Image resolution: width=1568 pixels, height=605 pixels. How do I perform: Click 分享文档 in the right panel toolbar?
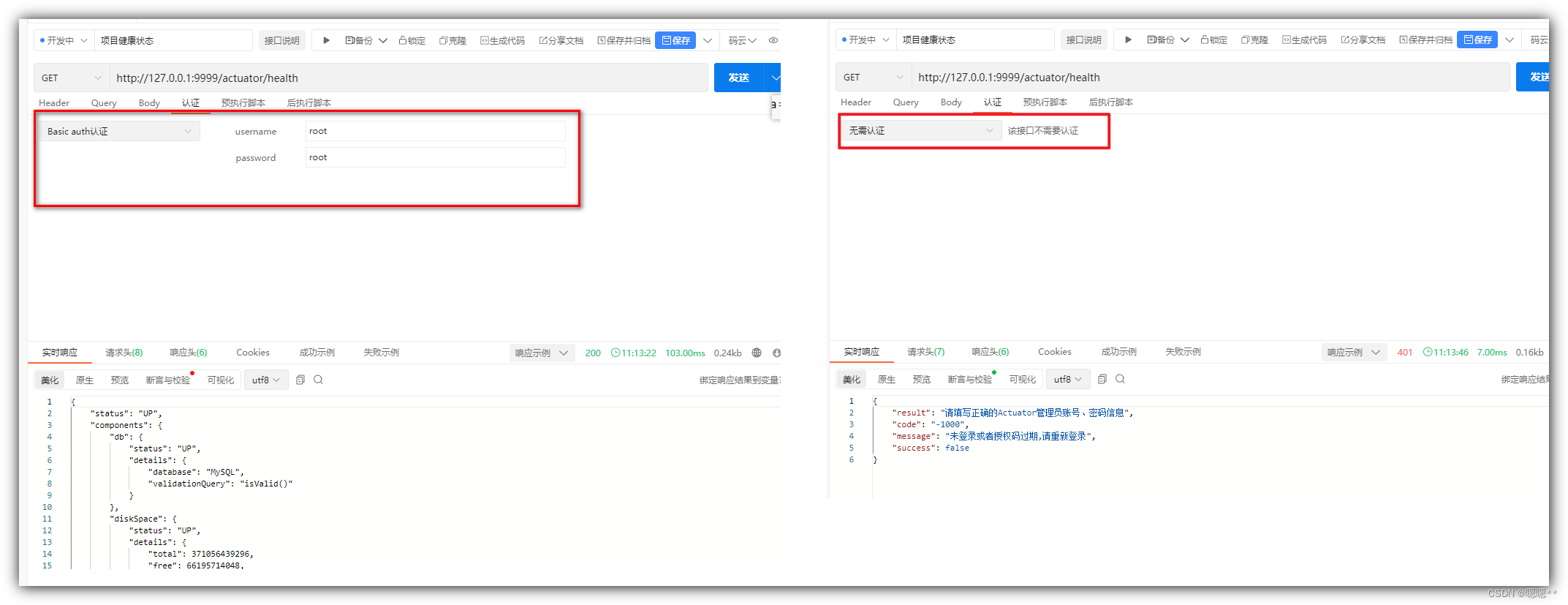click(1363, 40)
